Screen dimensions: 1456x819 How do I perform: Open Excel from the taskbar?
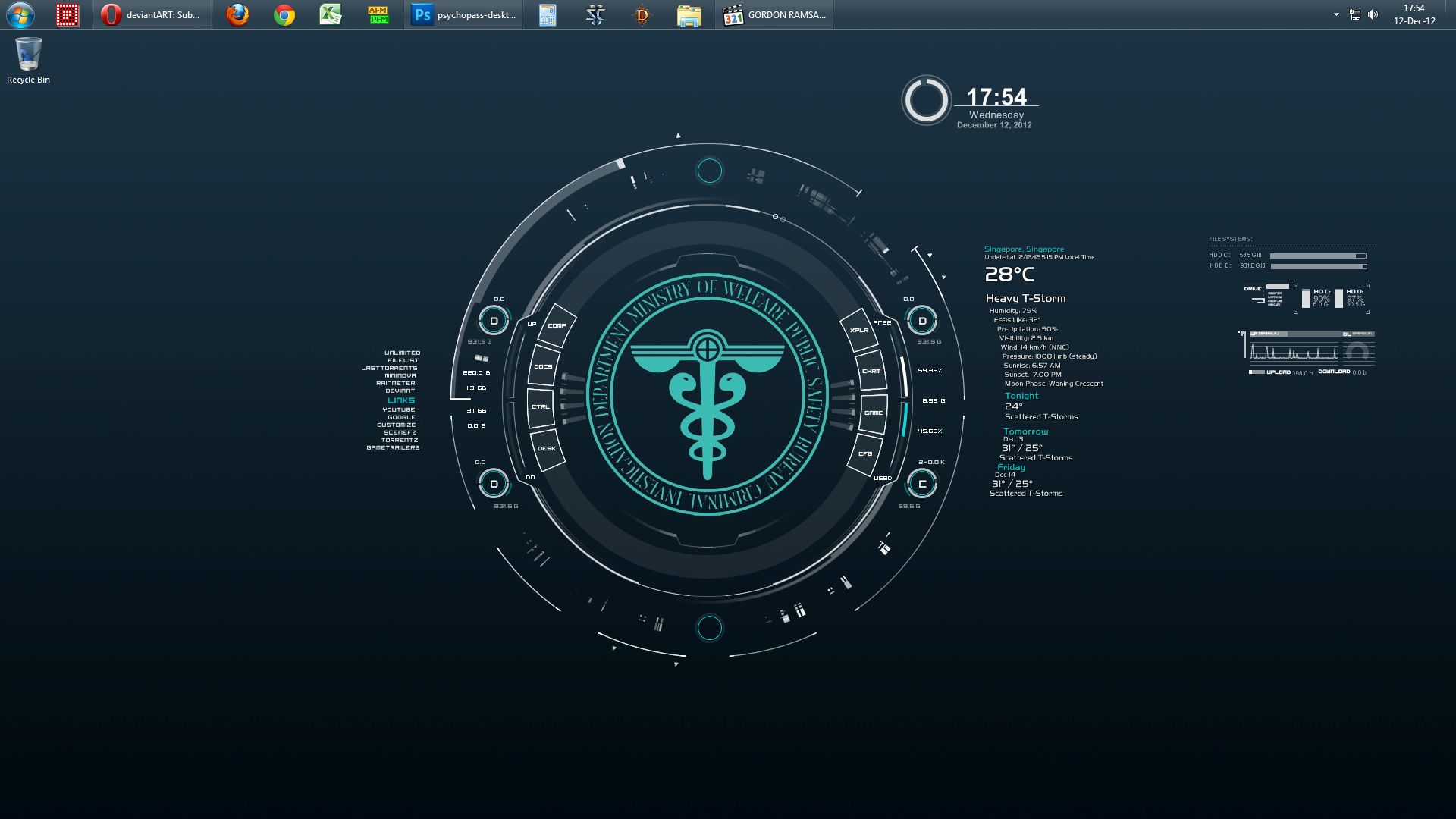(331, 14)
